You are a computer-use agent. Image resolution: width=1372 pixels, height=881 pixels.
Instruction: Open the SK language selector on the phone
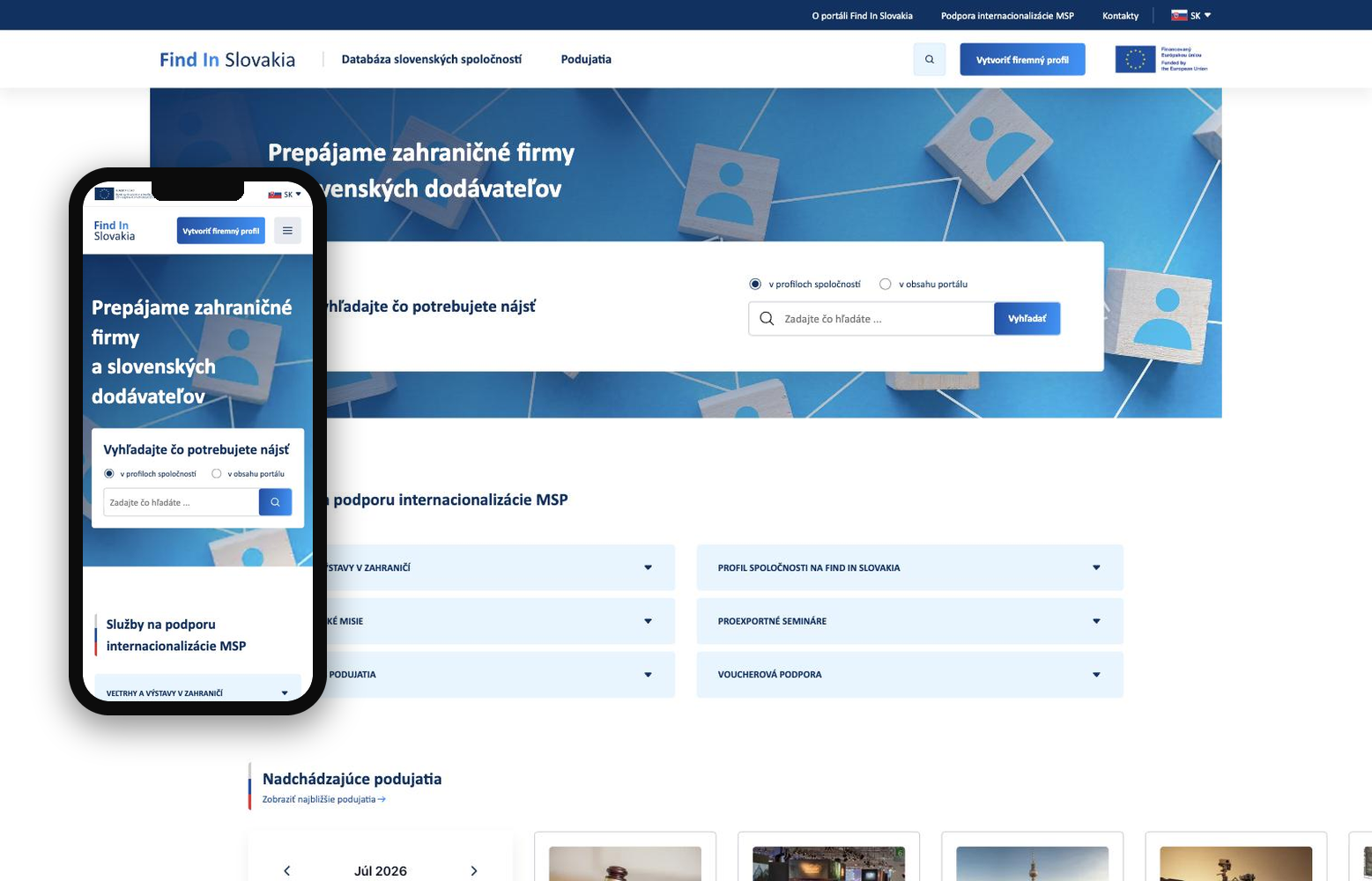(x=285, y=194)
